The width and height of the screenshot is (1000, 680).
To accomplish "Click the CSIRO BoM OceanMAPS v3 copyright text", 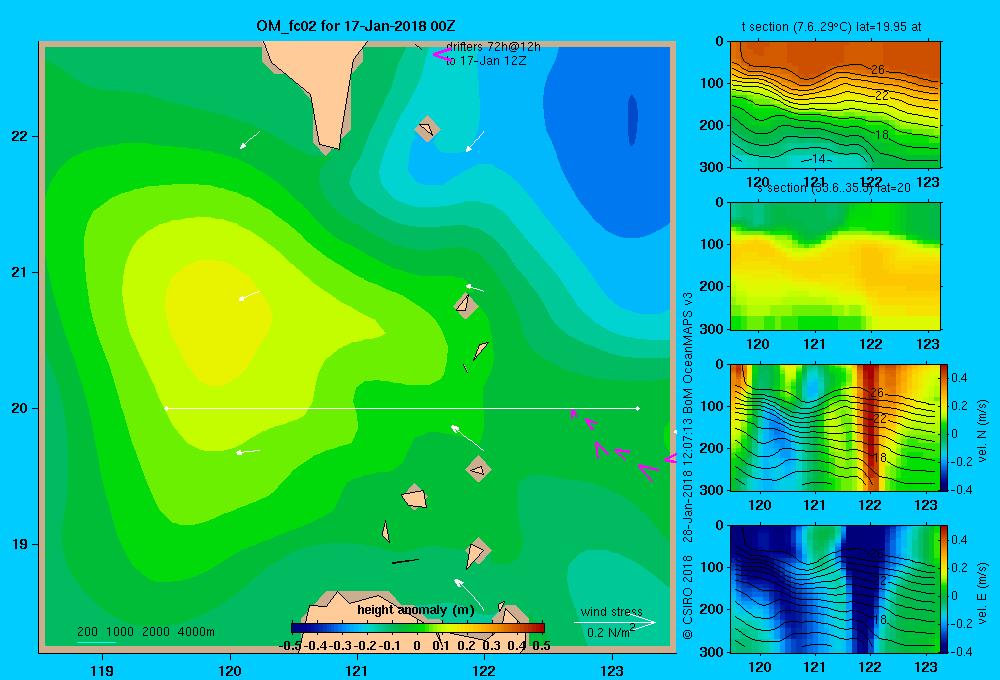I will [x=688, y=466].
